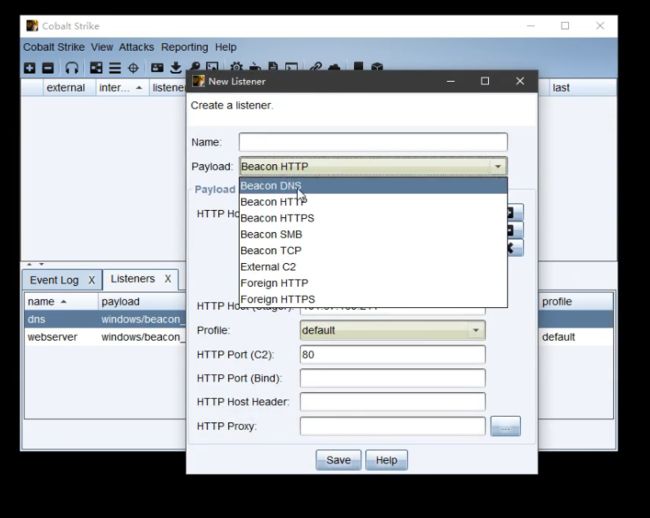The height and width of the screenshot is (518, 650).
Task: Add HTTP host with plus button
Action: click(515, 213)
